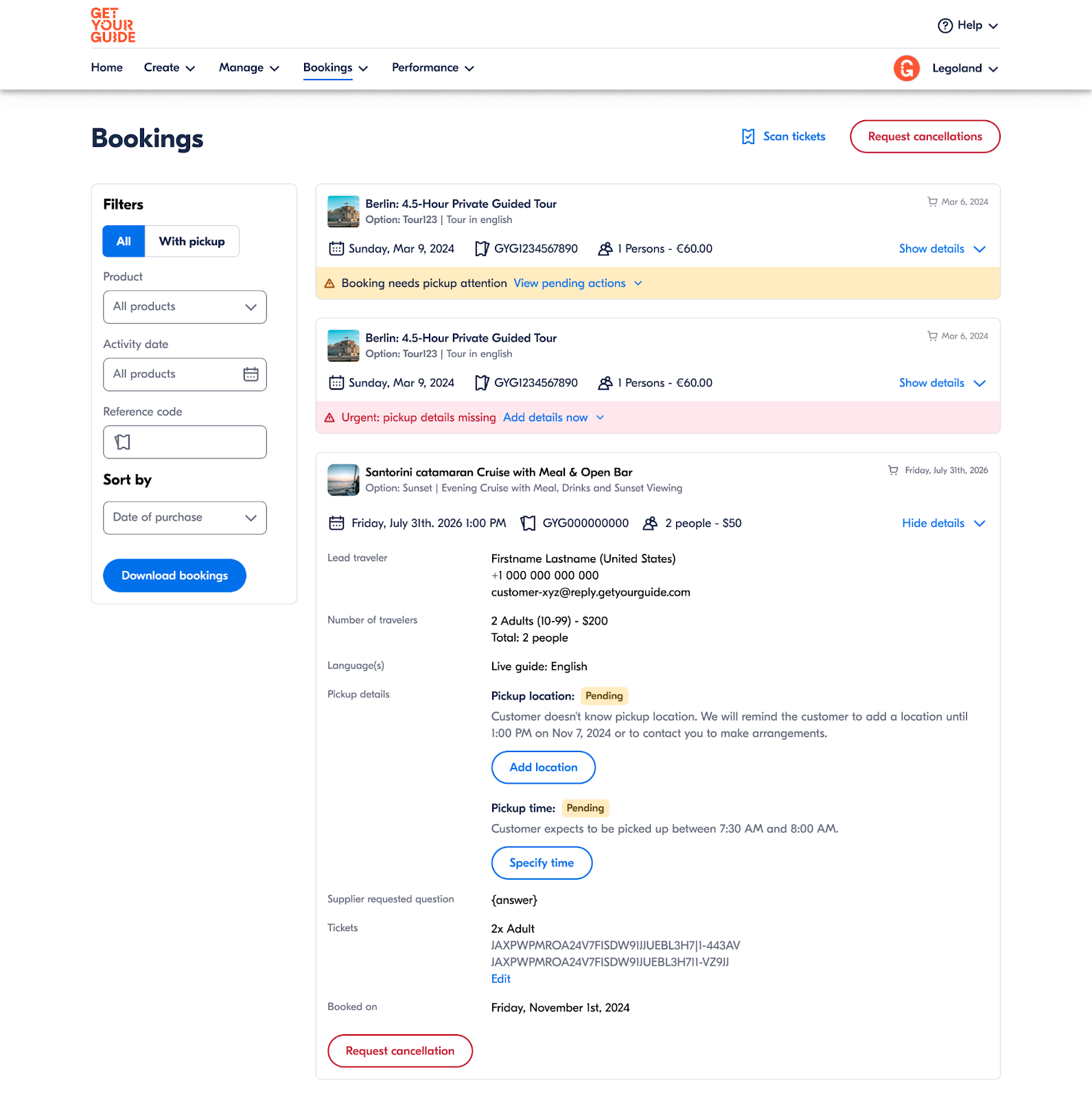Click the GetYourGuide logo
Screen dimensions: 1092x1098
click(x=113, y=25)
